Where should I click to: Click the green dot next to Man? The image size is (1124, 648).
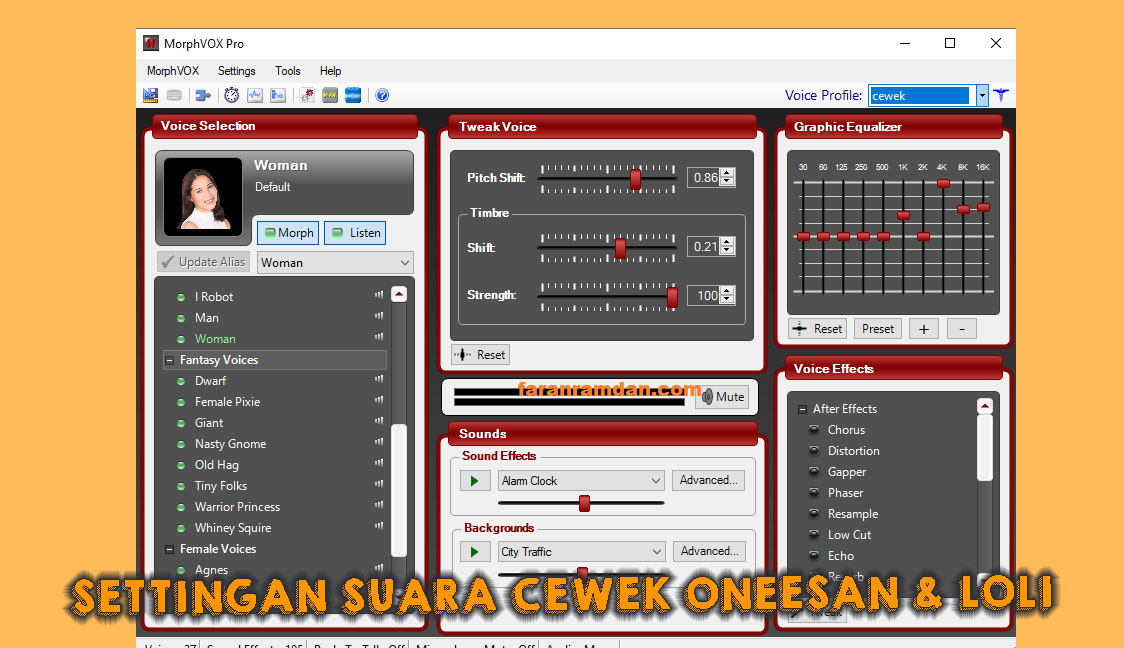pos(181,318)
